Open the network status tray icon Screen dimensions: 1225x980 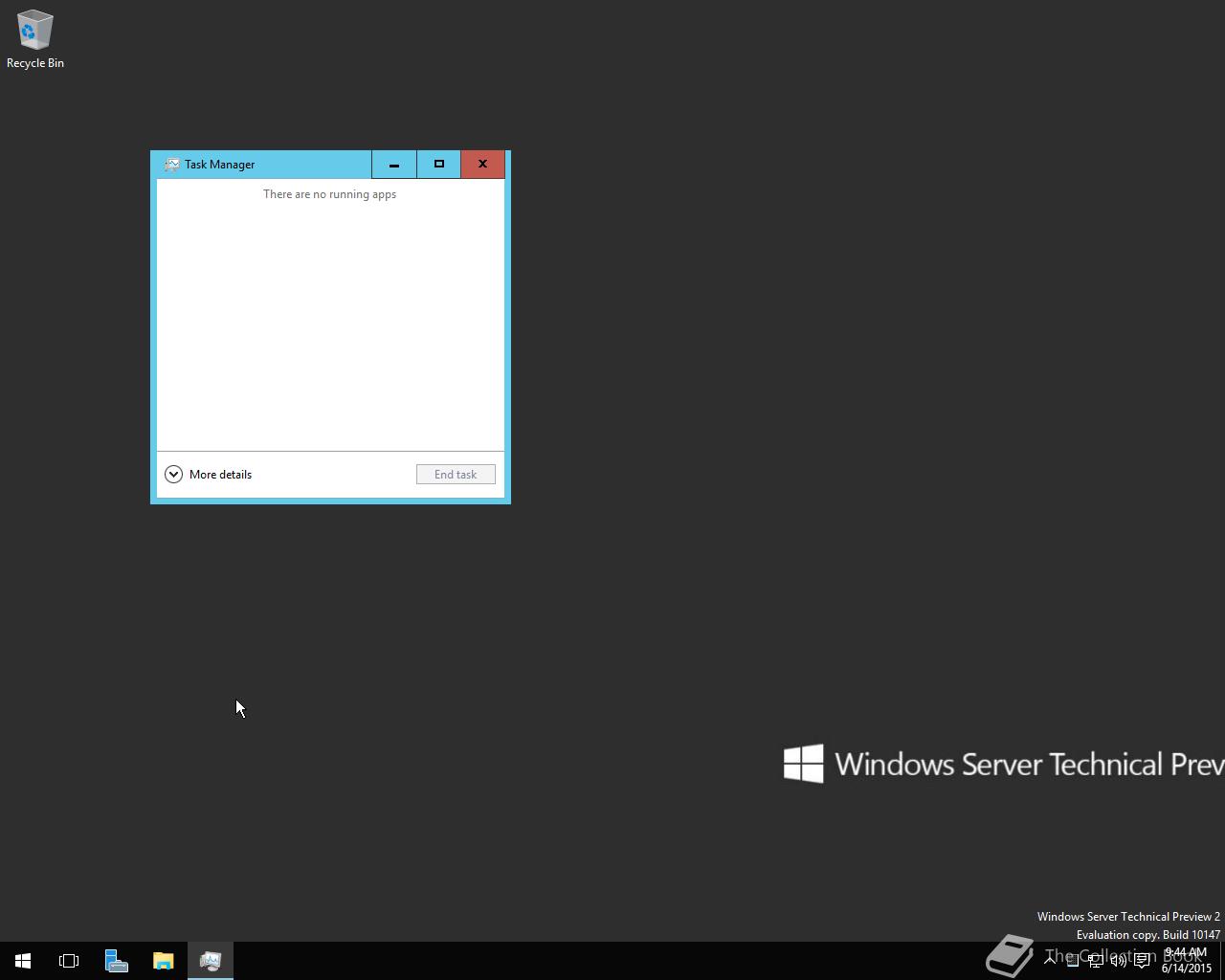coord(1096,960)
